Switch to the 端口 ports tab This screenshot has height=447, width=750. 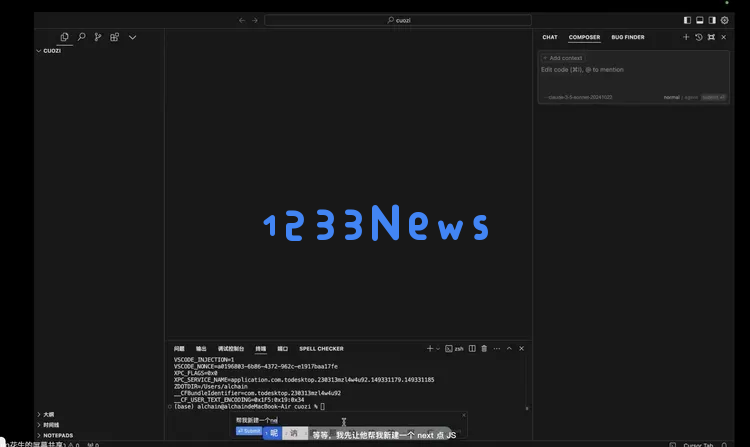pos(283,349)
